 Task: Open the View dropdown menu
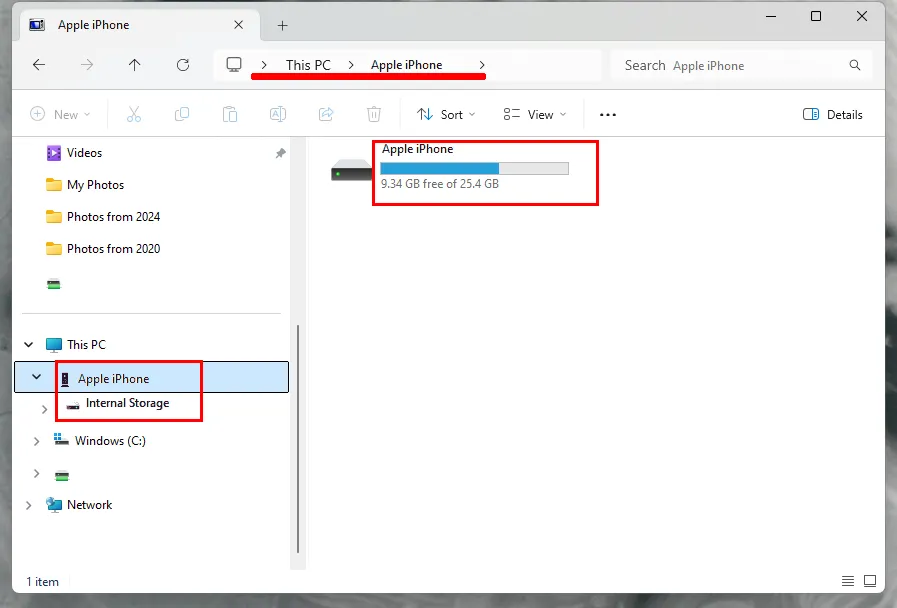point(535,114)
